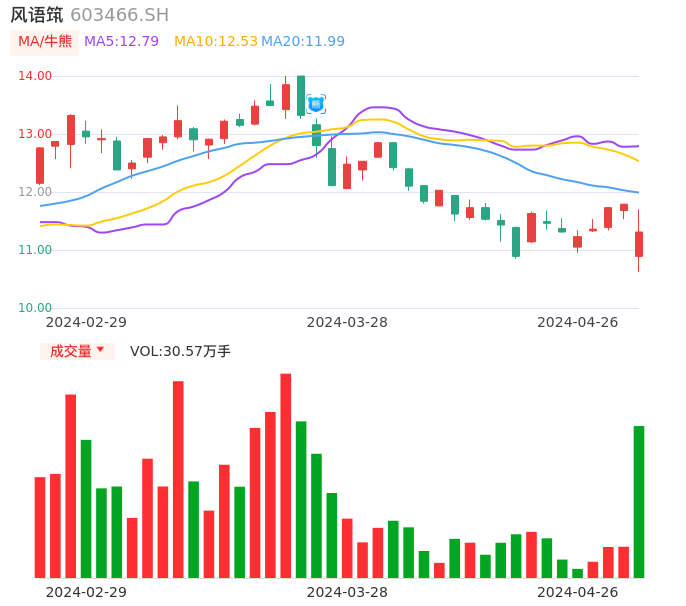Open the 成交量 indicator dropdown
Image resolution: width=686 pixels, height=606 pixels.
(x=71, y=351)
